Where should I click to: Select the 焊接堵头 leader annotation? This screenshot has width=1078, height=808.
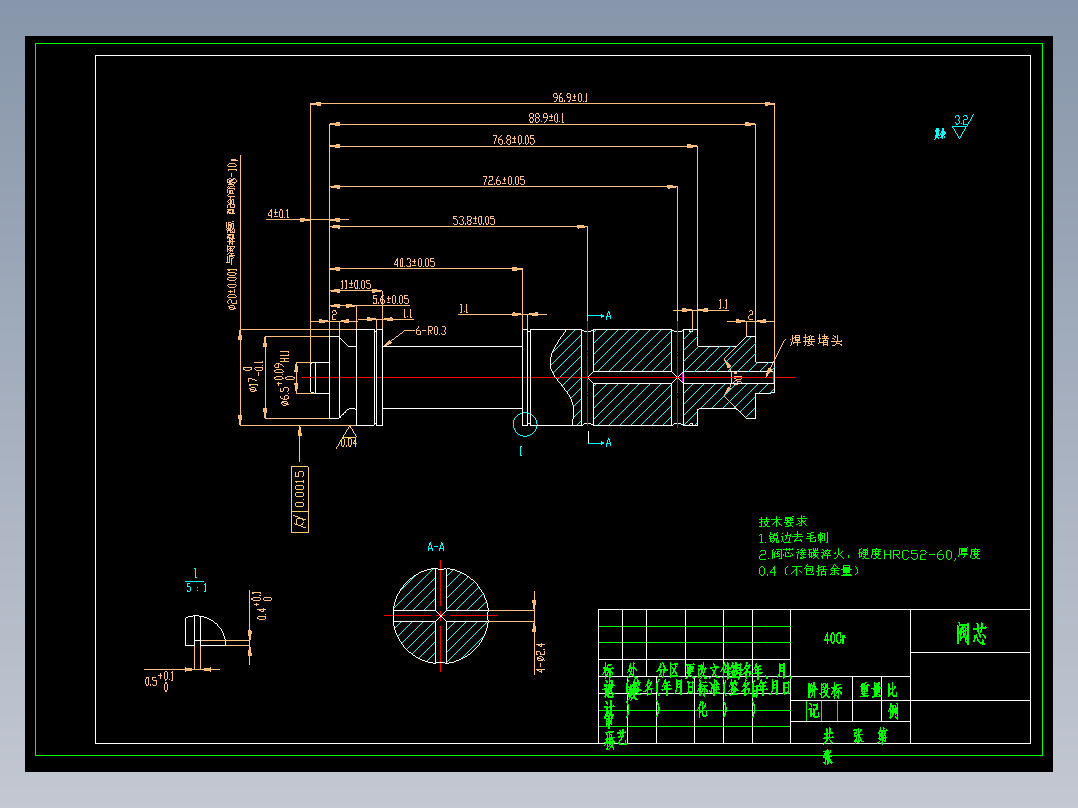pos(816,340)
